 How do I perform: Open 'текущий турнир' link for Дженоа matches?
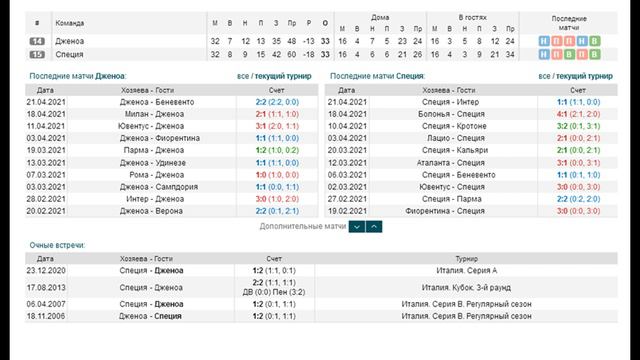pyautogui.click(x=283, y=76)
